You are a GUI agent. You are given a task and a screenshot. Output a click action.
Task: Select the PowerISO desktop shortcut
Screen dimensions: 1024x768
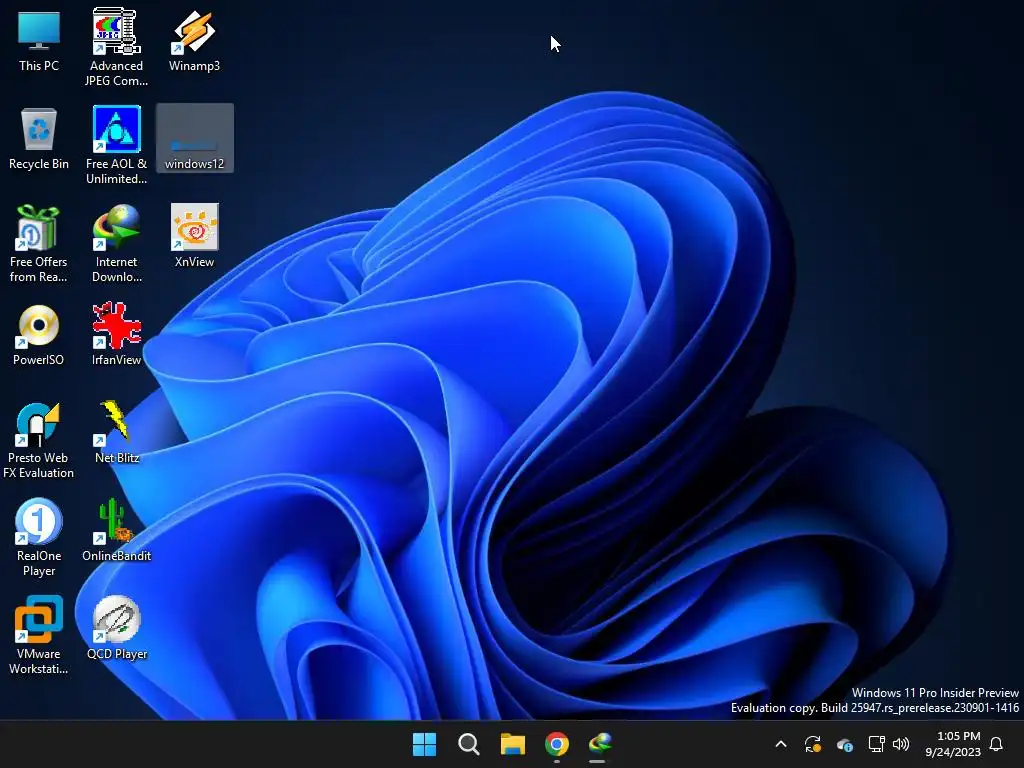pos(39,334)
